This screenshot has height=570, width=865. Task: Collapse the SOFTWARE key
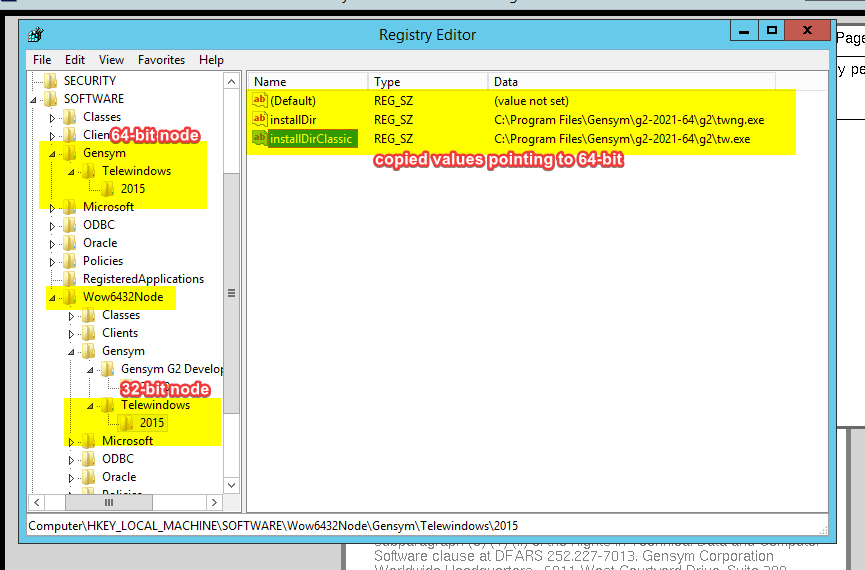point(33,100)
